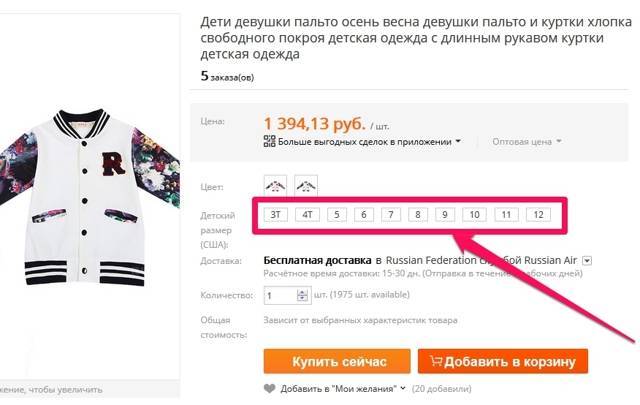This screenshot has height=405, width=640.
Task: Open the 'Оптовая цена' dropdown
Action: 527,142
